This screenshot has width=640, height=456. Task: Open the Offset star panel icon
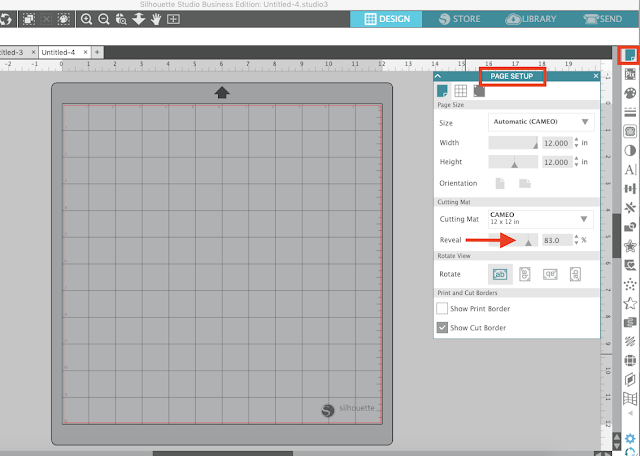(x=630, y=246)
